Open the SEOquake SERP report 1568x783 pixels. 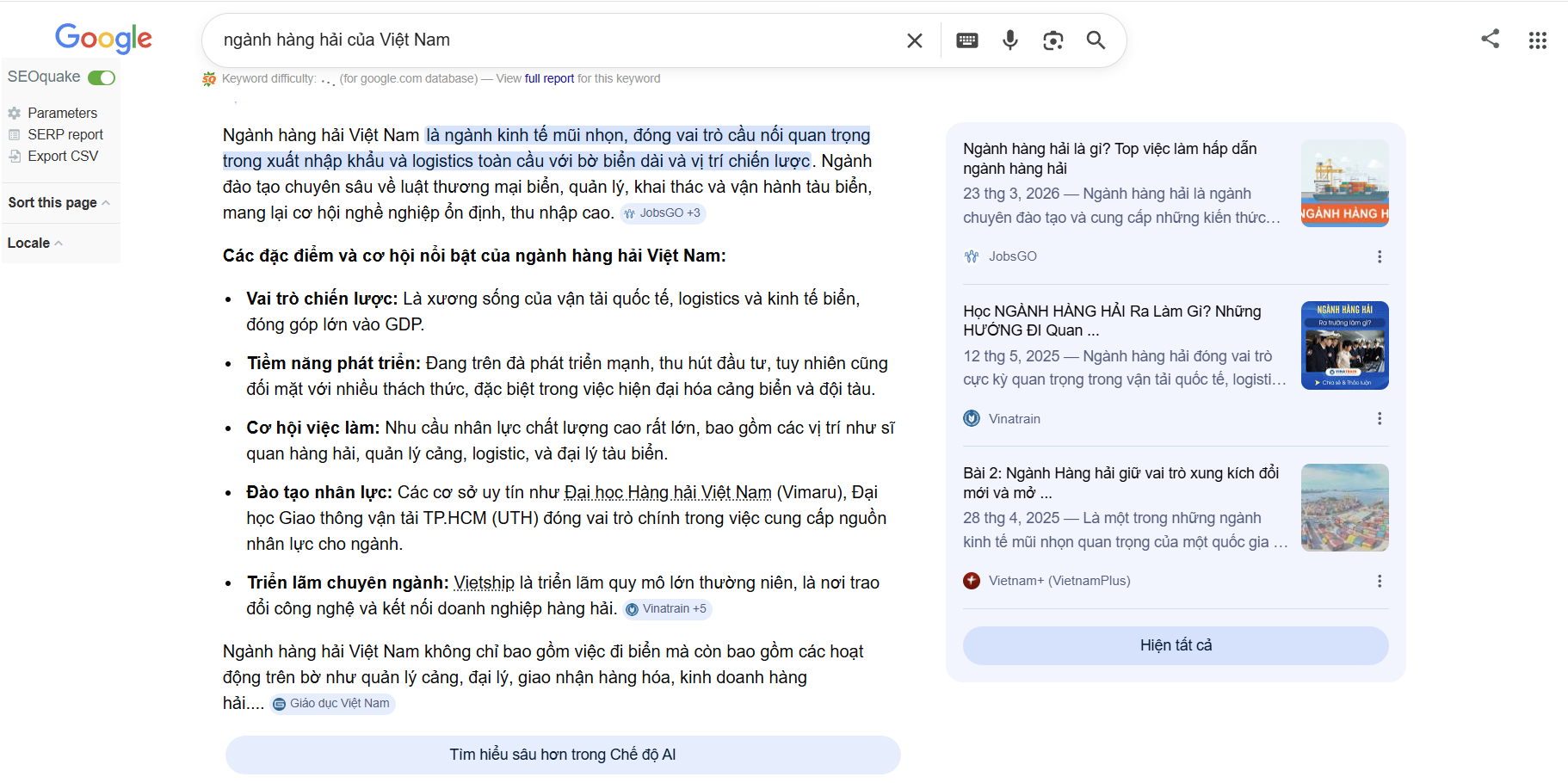pos(65,134)
